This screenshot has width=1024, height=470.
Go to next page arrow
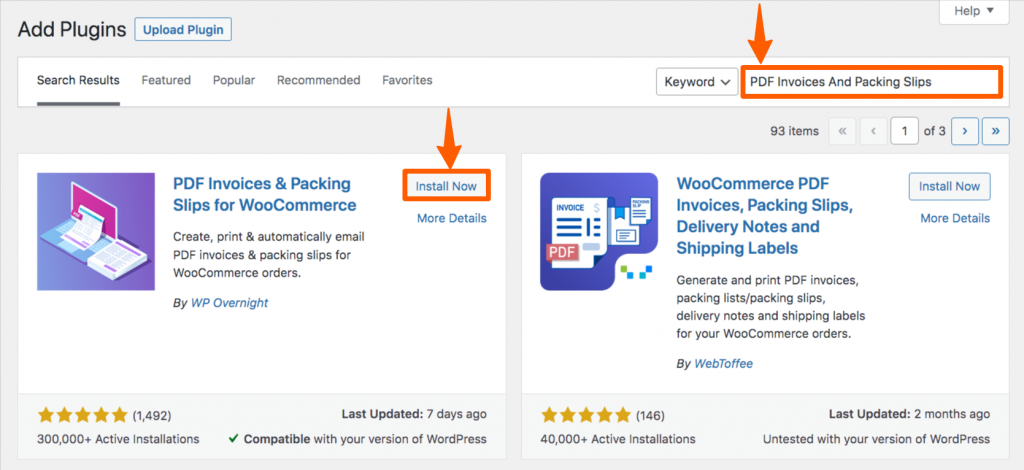(x=965, y=131)
